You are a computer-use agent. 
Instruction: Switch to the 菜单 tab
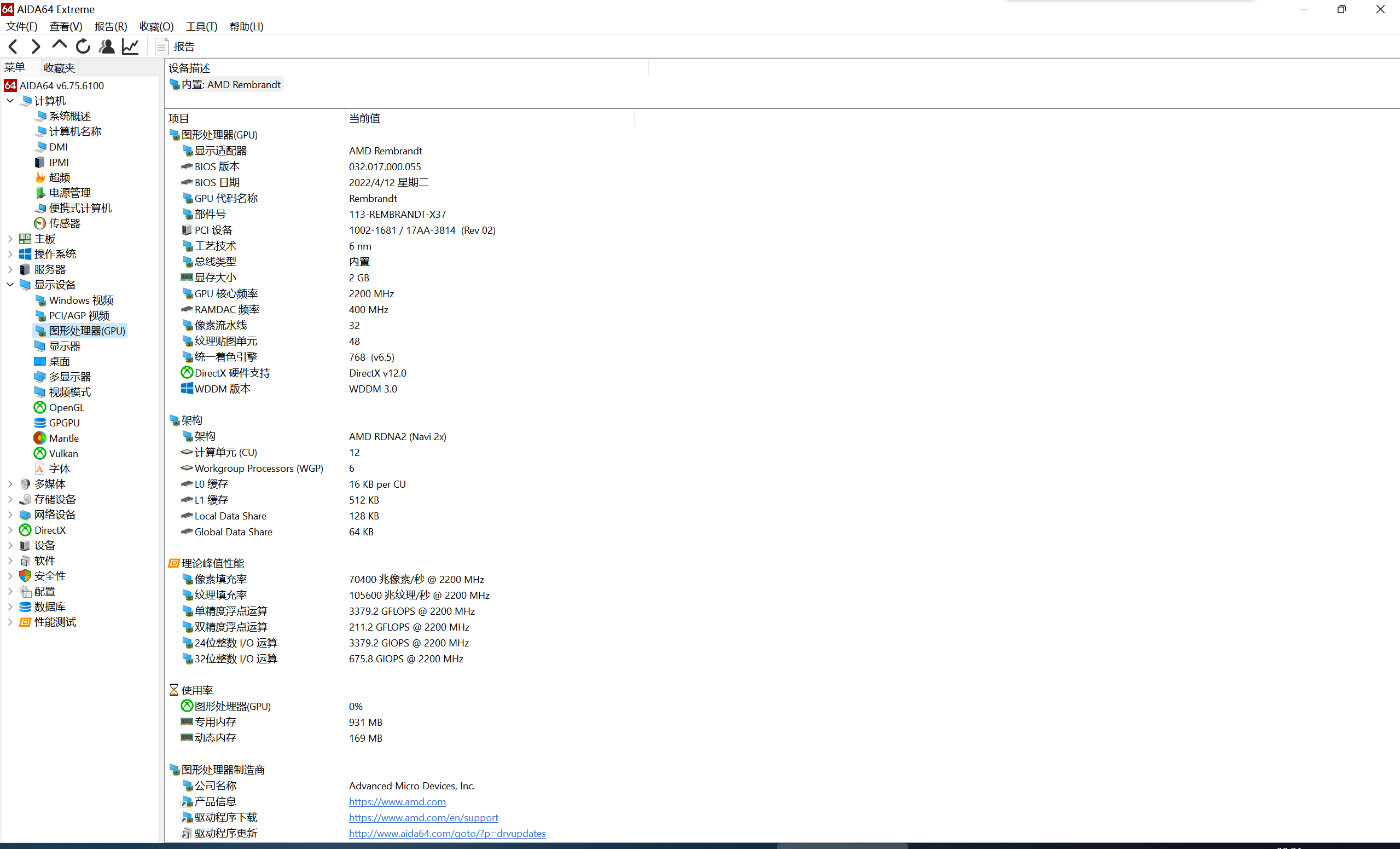coord(15,67)
